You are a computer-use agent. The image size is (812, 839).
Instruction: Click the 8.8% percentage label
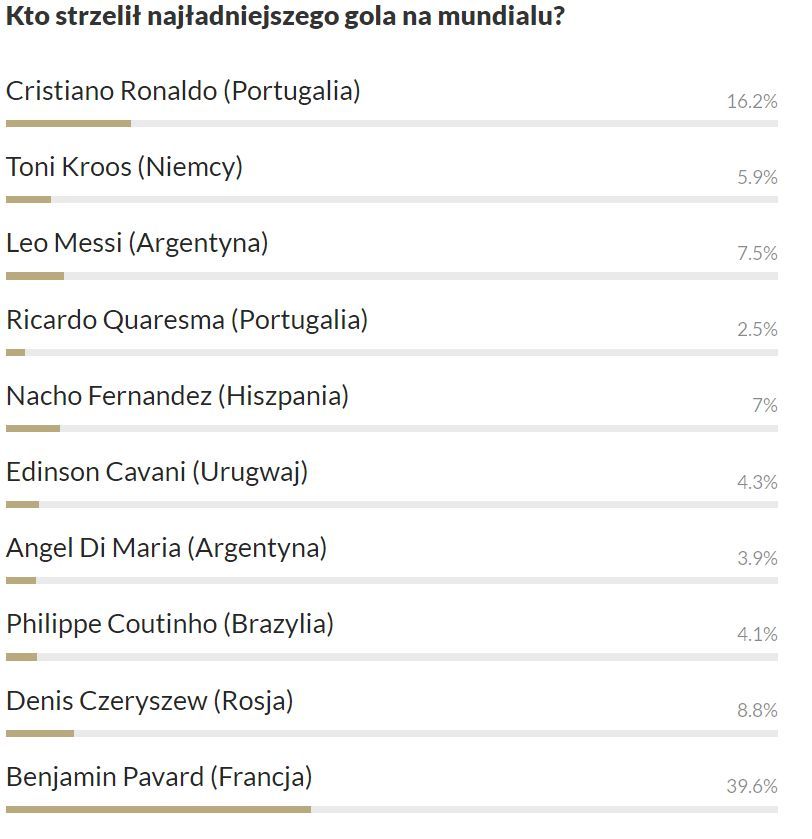tap(757, 710)
